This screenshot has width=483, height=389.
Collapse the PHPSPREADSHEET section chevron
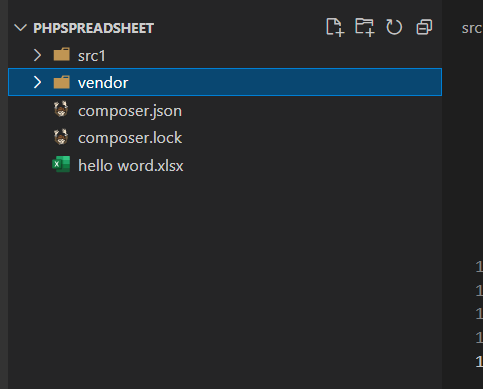click(x=21, y=28)
